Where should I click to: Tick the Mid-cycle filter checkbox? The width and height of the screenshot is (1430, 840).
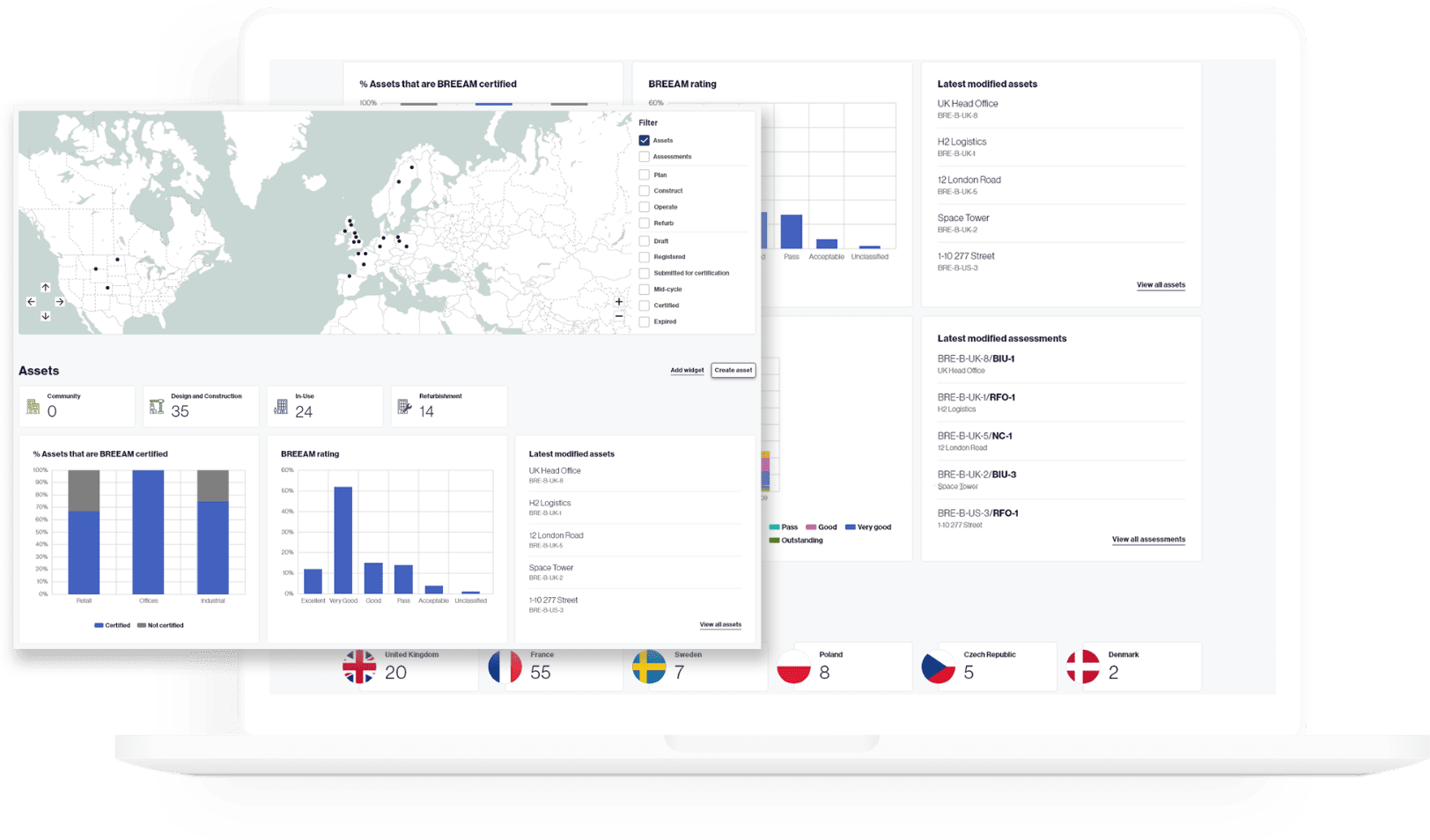[x=645, y=289]
